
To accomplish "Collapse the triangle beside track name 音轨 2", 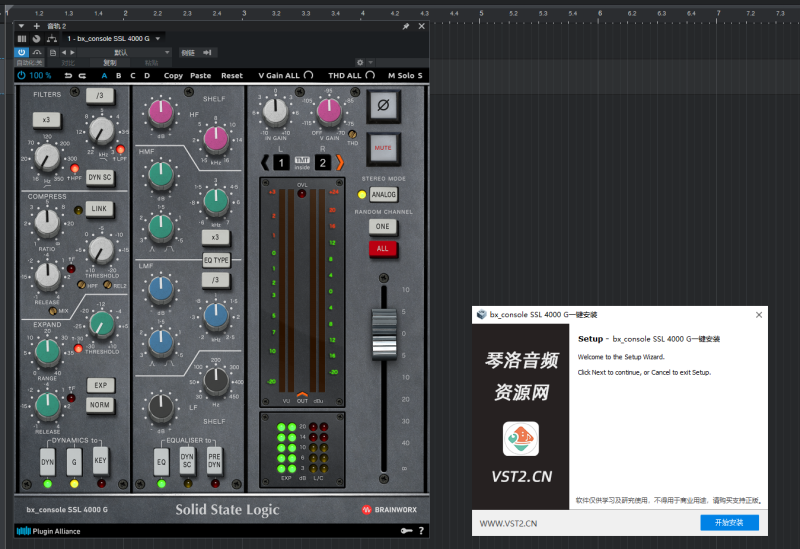I will (21, 26).
